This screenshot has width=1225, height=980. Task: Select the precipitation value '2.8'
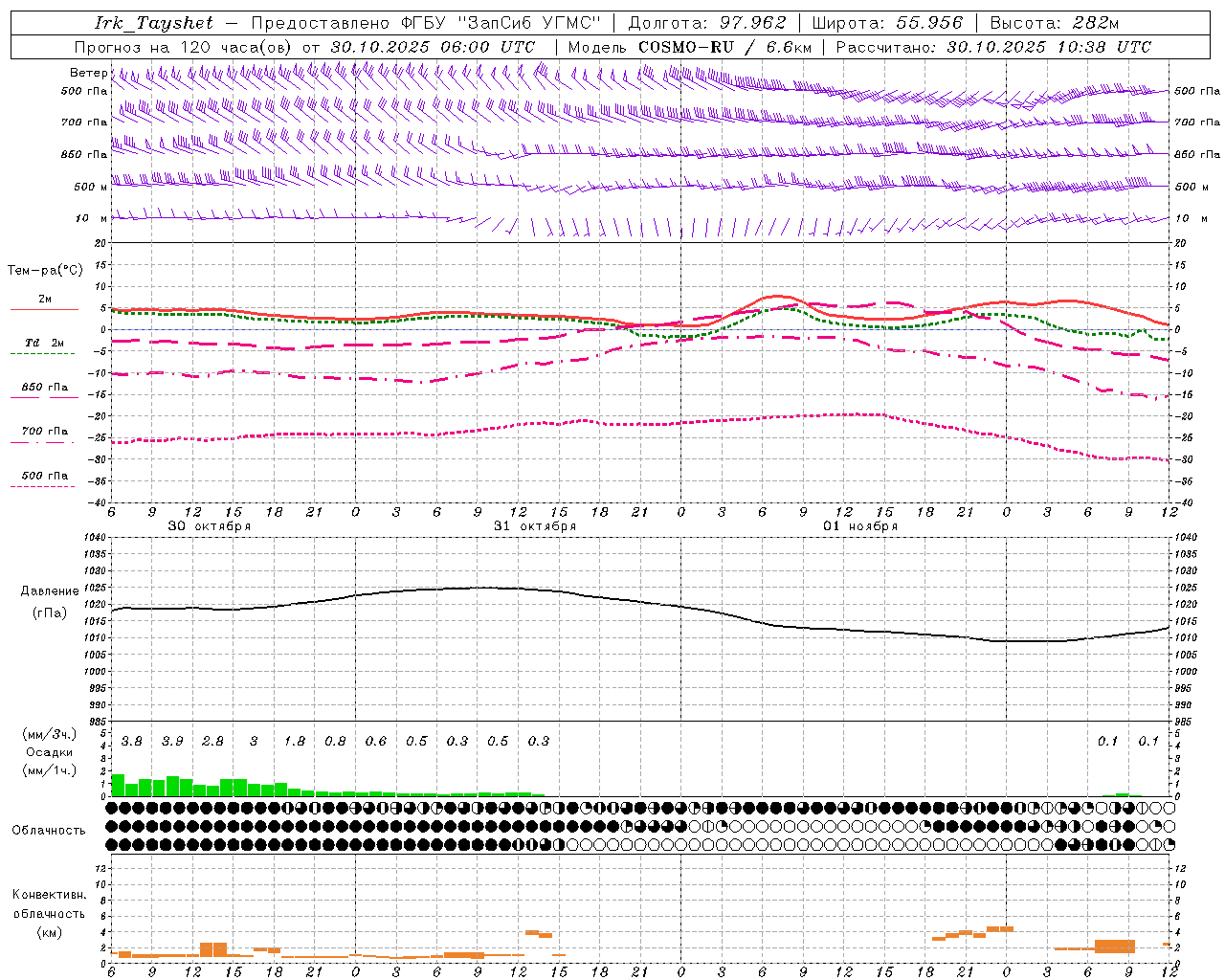click(212, 742)
